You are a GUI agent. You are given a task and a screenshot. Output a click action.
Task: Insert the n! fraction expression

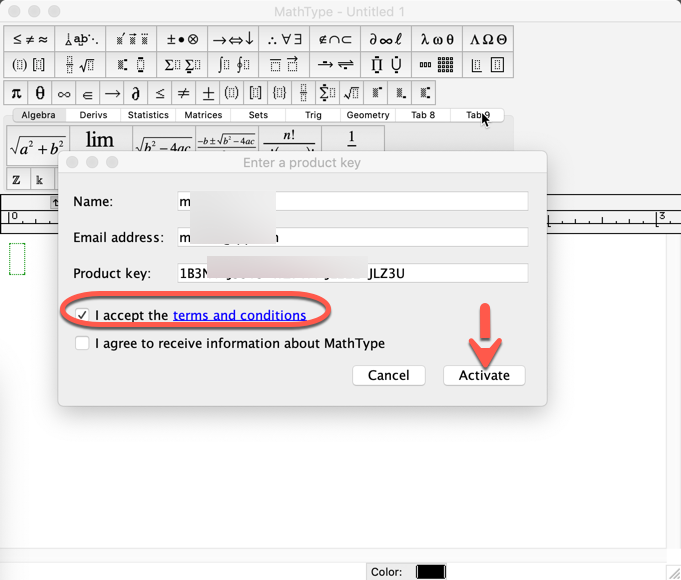290,139
